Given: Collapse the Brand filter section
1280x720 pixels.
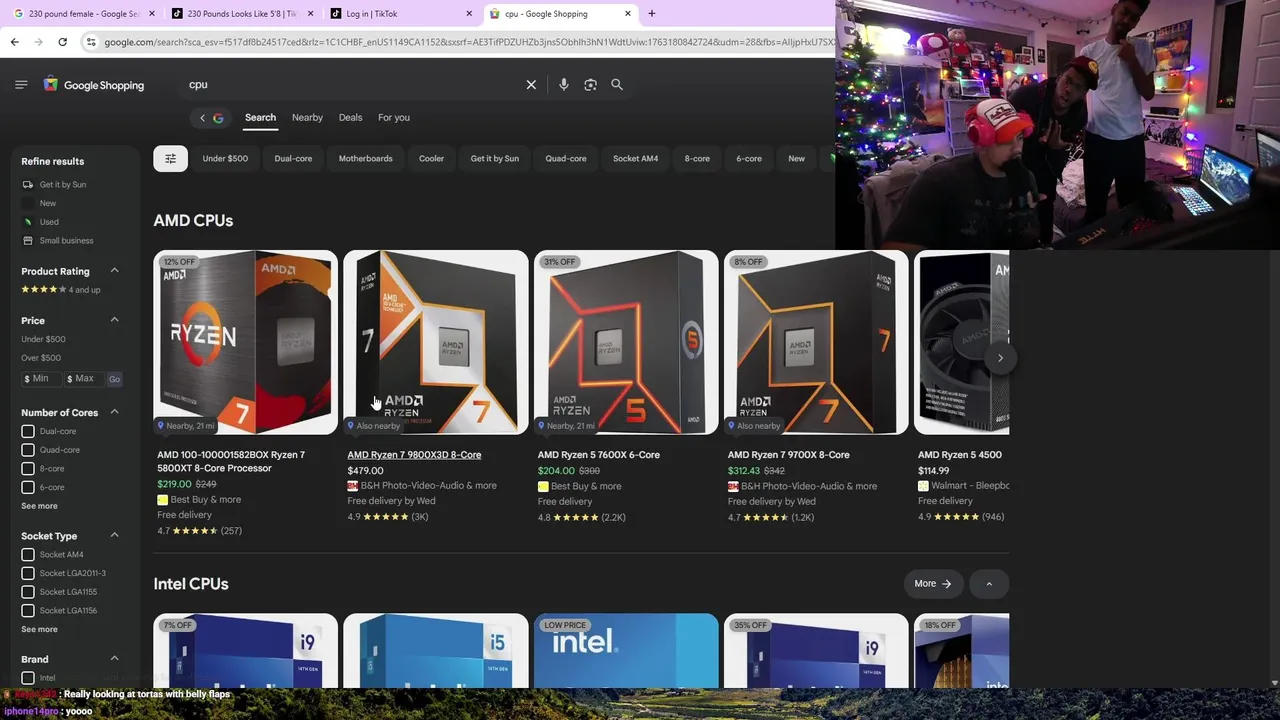Looking at the screenshot, I should point(114,659).
